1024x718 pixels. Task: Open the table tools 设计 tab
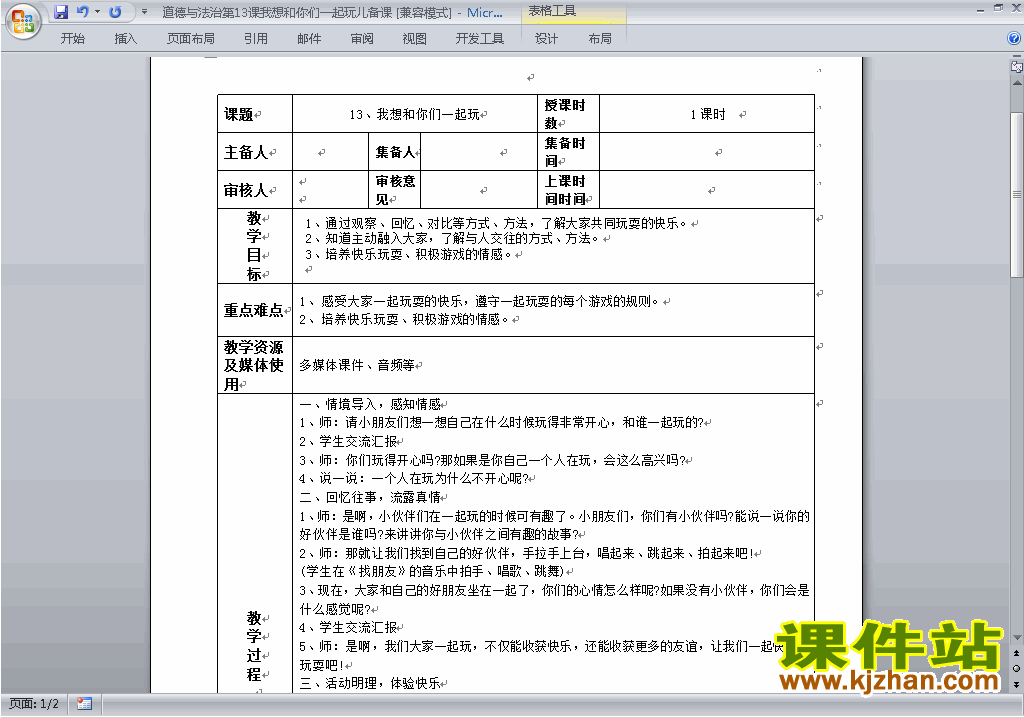point(546,39)
